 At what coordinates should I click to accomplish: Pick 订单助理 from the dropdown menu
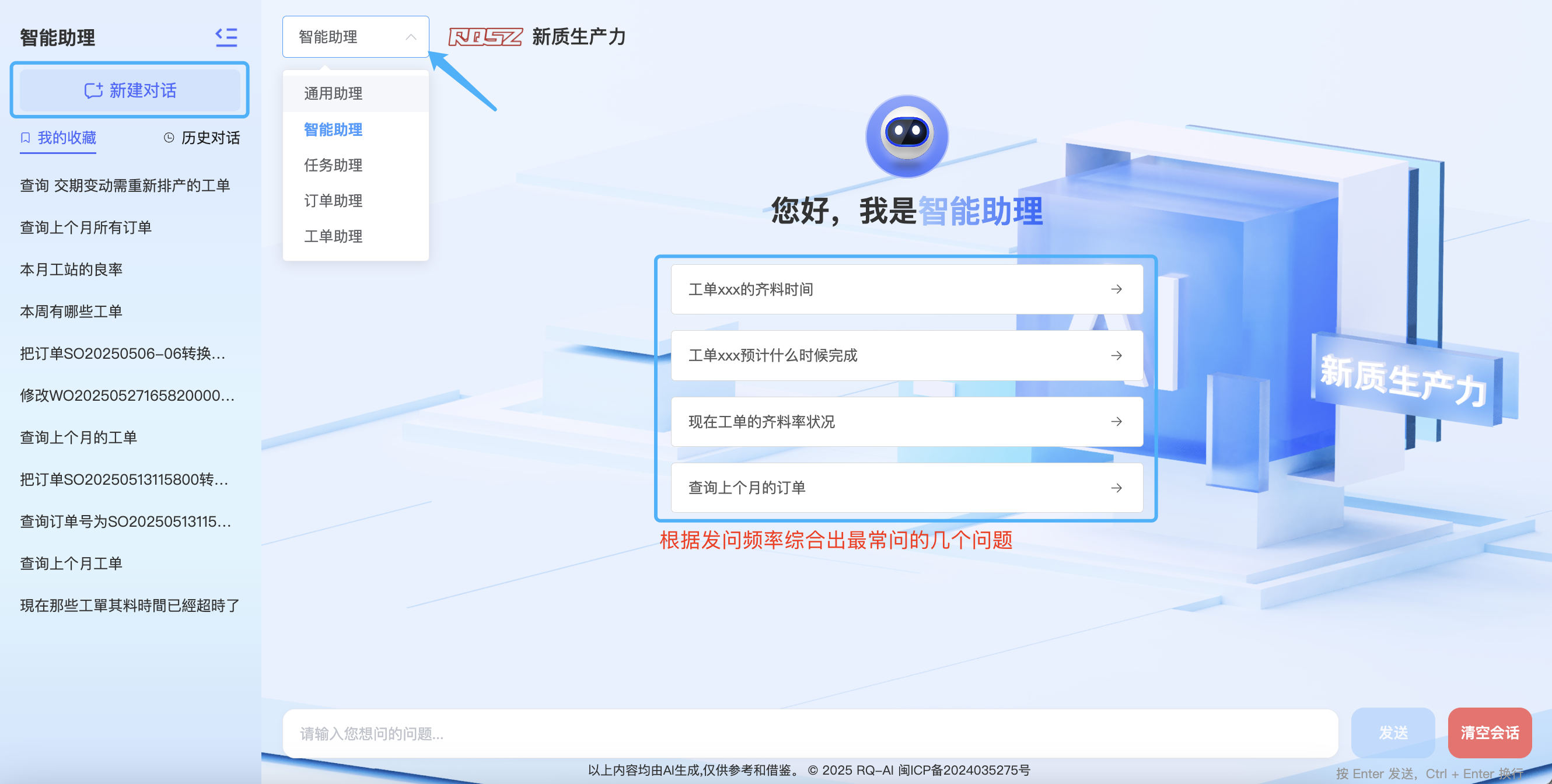coord(333,201)
